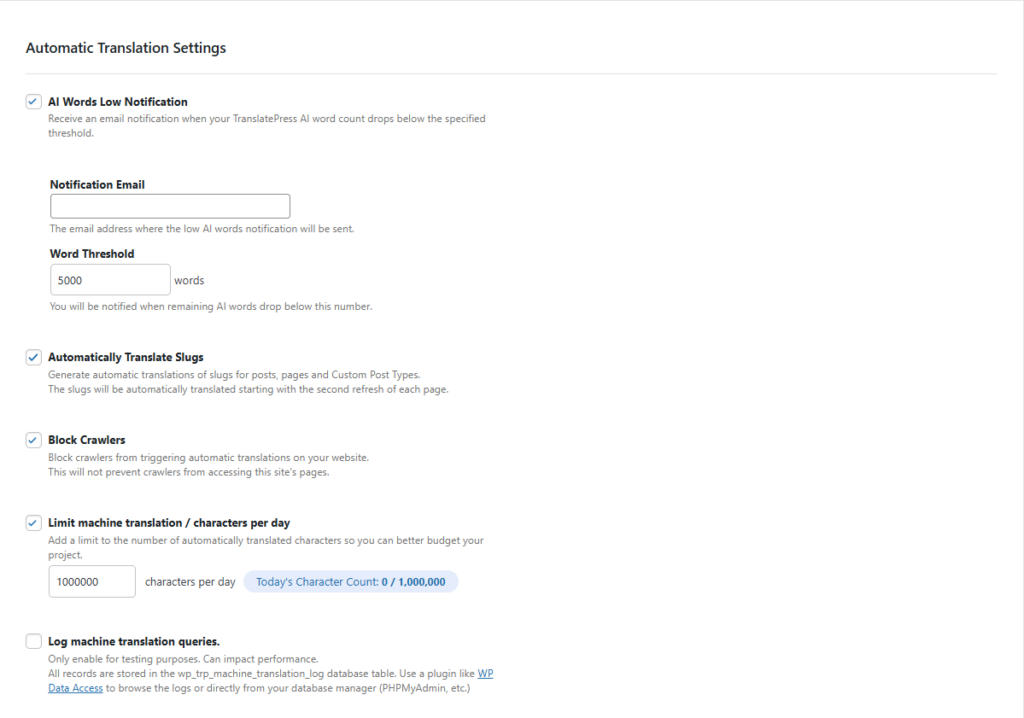Viewport: 1024px width, 718px height.
Task: Click the characters per day limit field
Action: pos(92,581)
